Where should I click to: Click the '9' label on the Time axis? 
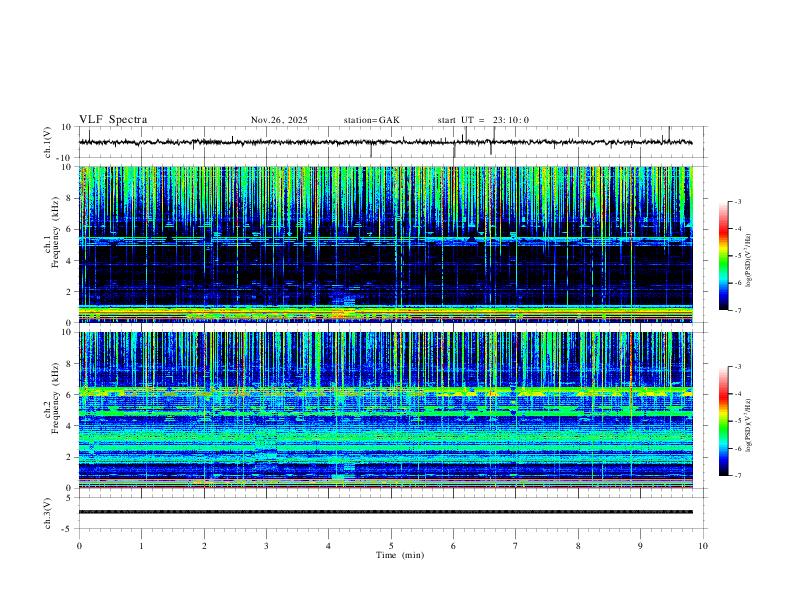click(640, 546)
